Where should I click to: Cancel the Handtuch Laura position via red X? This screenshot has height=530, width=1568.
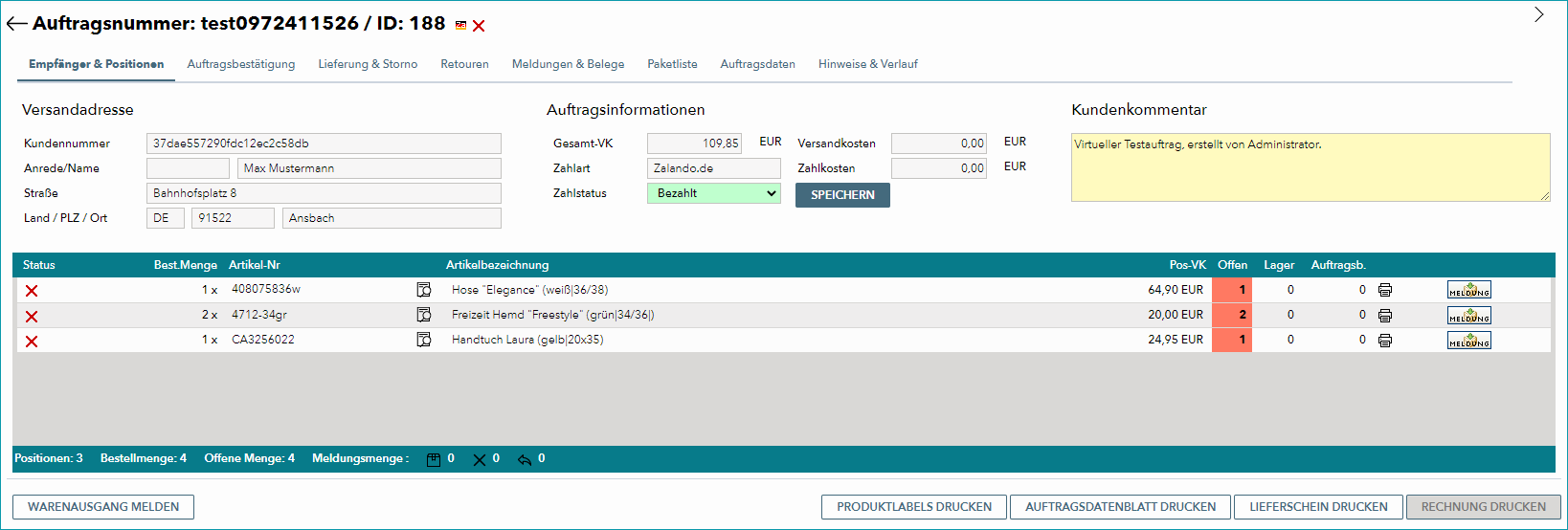pos(32,341)
